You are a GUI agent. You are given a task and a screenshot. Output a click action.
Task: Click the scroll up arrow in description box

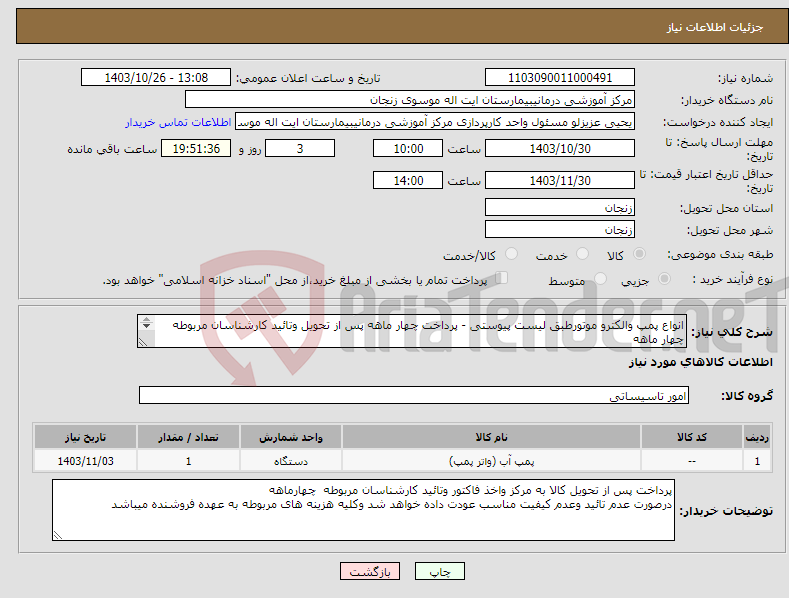pos(146,319)
